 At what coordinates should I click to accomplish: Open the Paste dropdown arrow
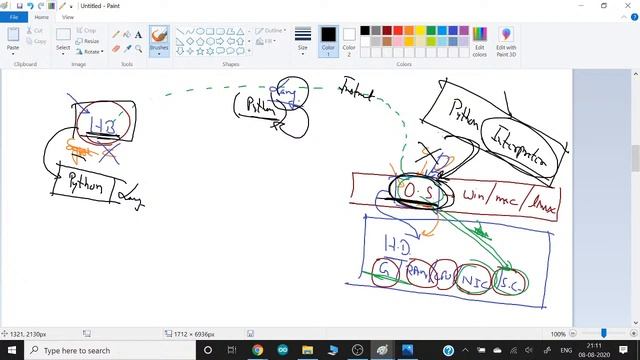[13, 54]
